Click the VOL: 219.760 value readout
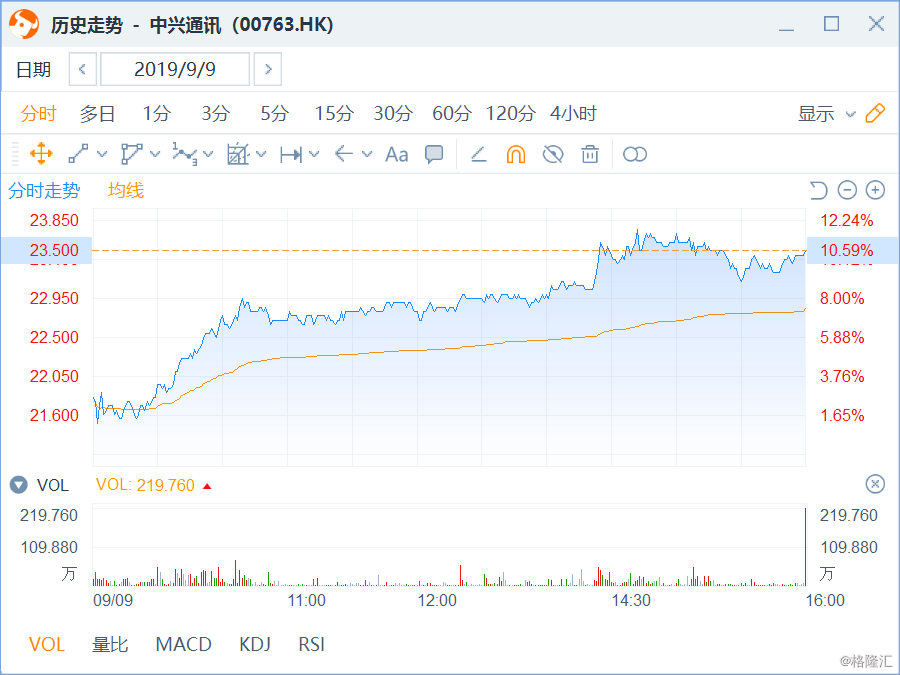Viewport: 900px width, 675px height. pyautogui.click(x=145, y=485)
